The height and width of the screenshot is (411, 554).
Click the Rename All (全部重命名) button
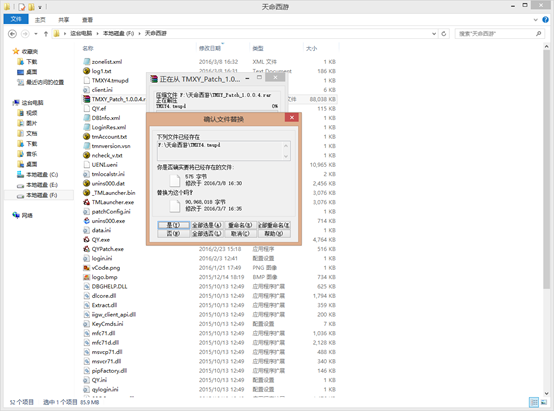pyautogui.click(x=274, y=225)
